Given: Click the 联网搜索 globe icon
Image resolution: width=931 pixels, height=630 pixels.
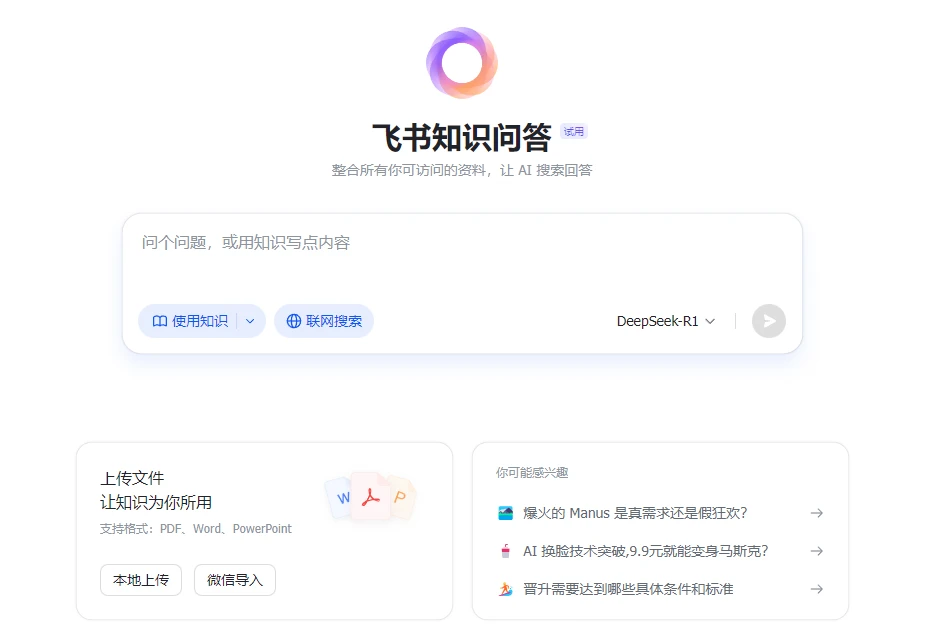Looking at the screenshot, I should click(x=293, y=321).
